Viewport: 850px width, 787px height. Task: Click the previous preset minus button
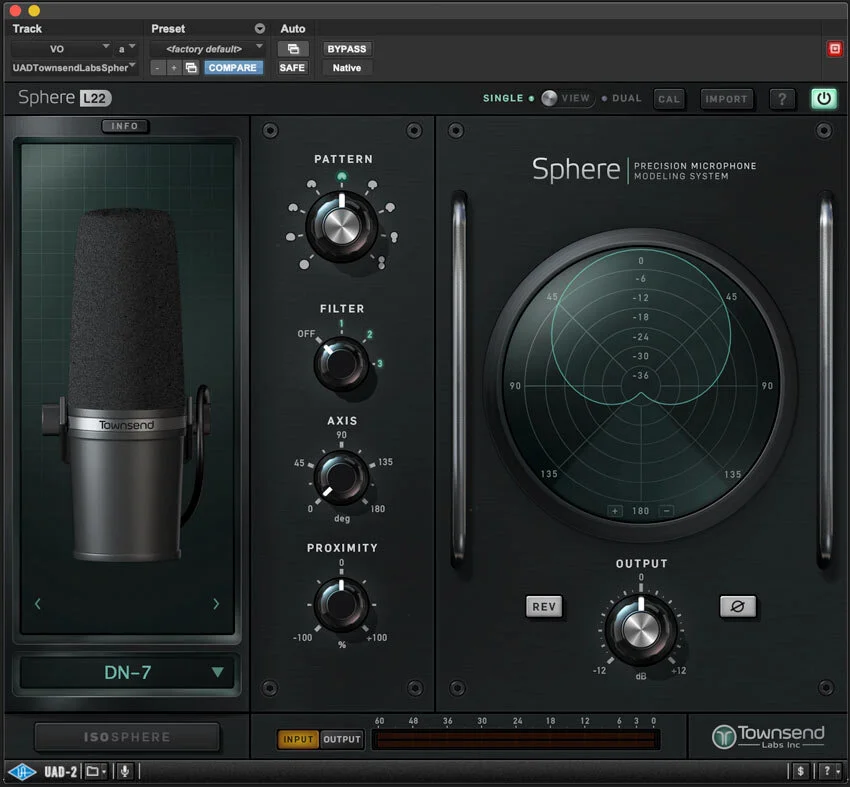click(x=157, y=68)
